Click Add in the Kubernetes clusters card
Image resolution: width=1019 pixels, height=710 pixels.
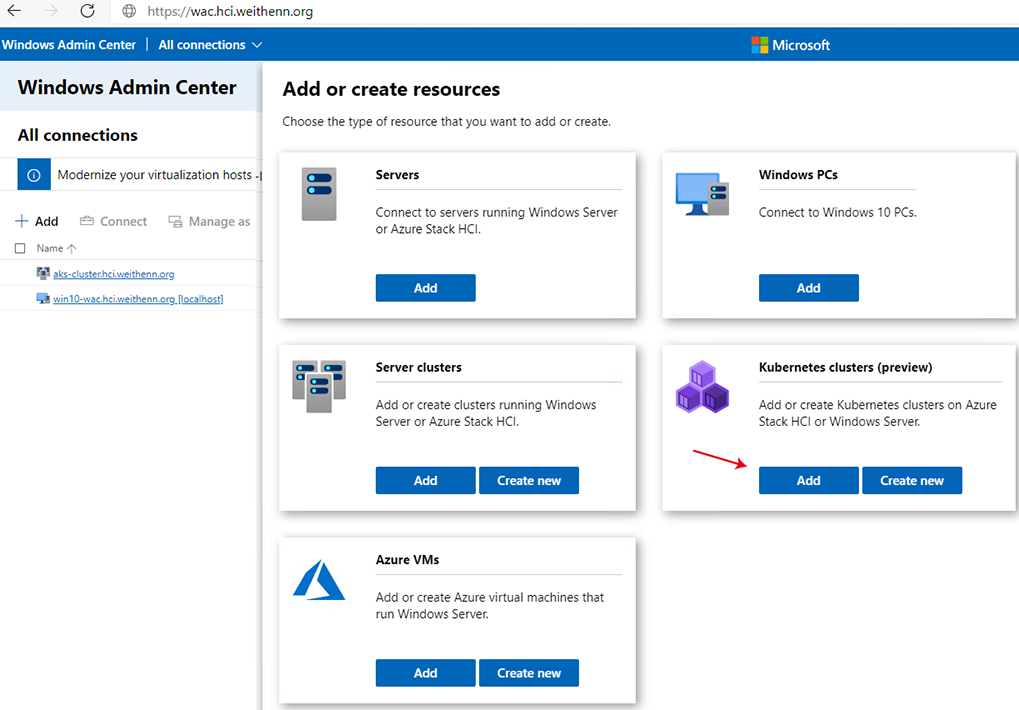click(x=808, y=480)
